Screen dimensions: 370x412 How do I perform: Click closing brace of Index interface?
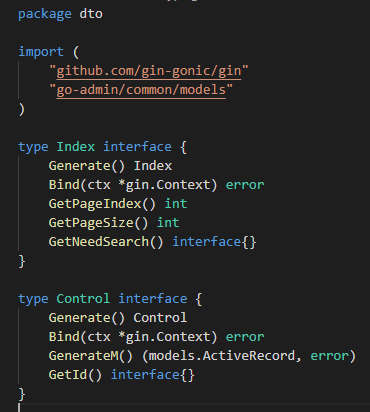(x=22, y=261)
